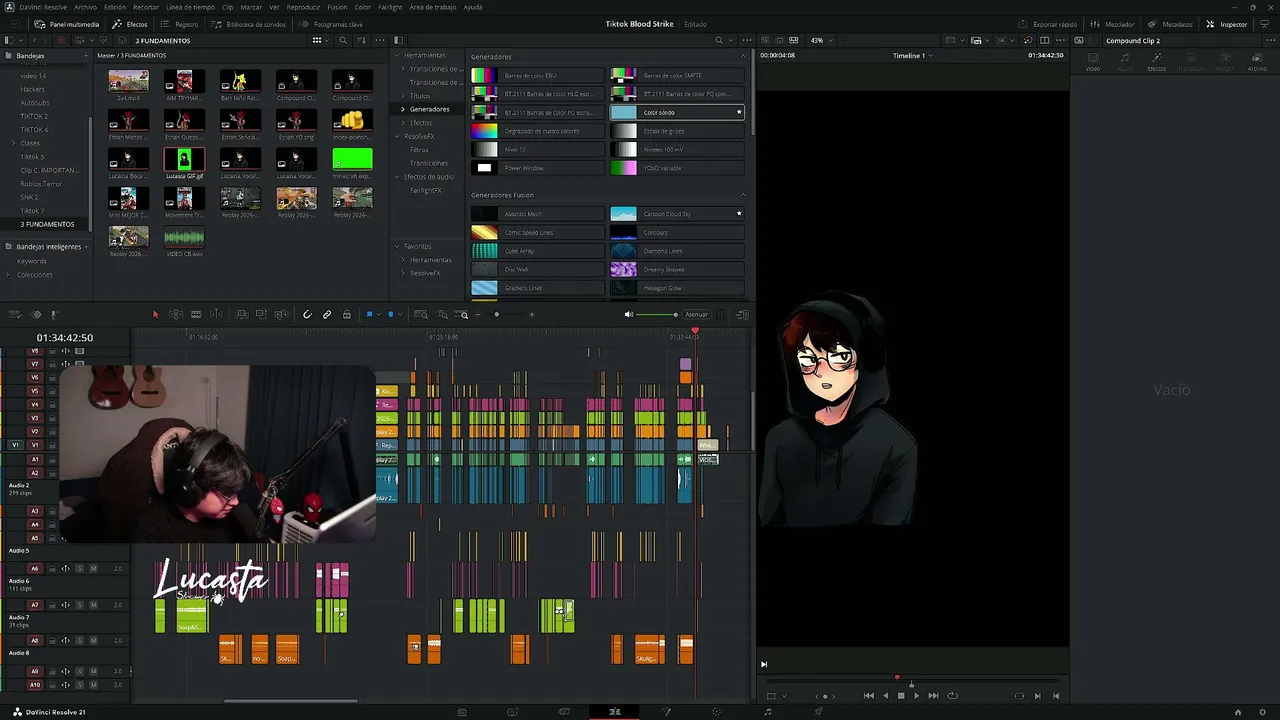Collapse the Favoritos section
Image resolution: width=1280 pixels, height=720 pixels.
point(397,246)
